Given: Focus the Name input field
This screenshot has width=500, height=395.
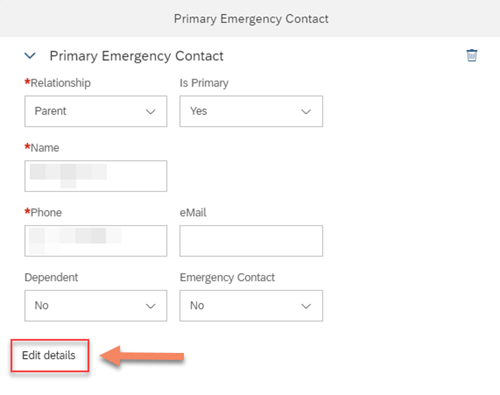Looking at the screenshot, I should [96, 176].
